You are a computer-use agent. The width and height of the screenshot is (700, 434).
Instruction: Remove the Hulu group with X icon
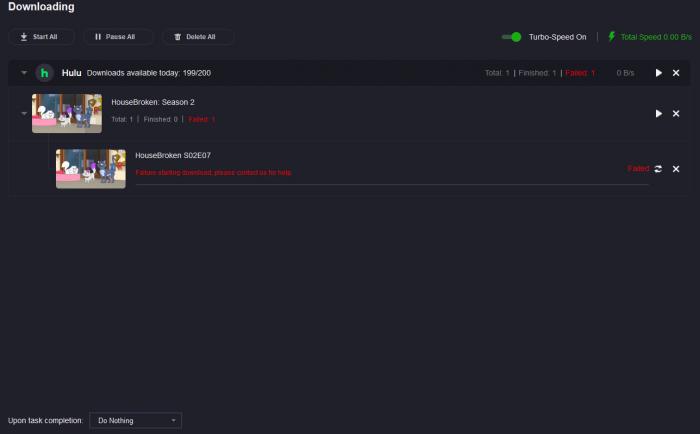pos(676,73)
